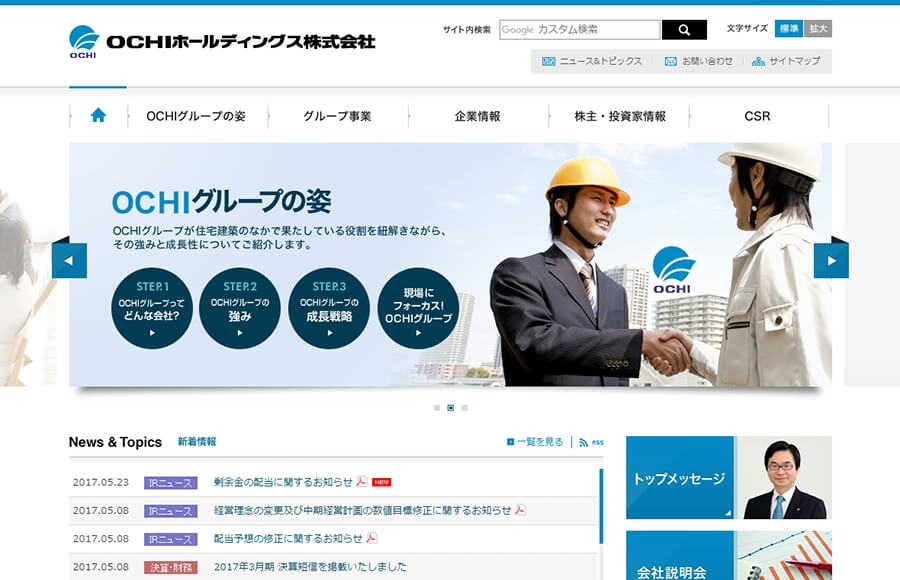Click the search magnifier button

click(684, 30)
